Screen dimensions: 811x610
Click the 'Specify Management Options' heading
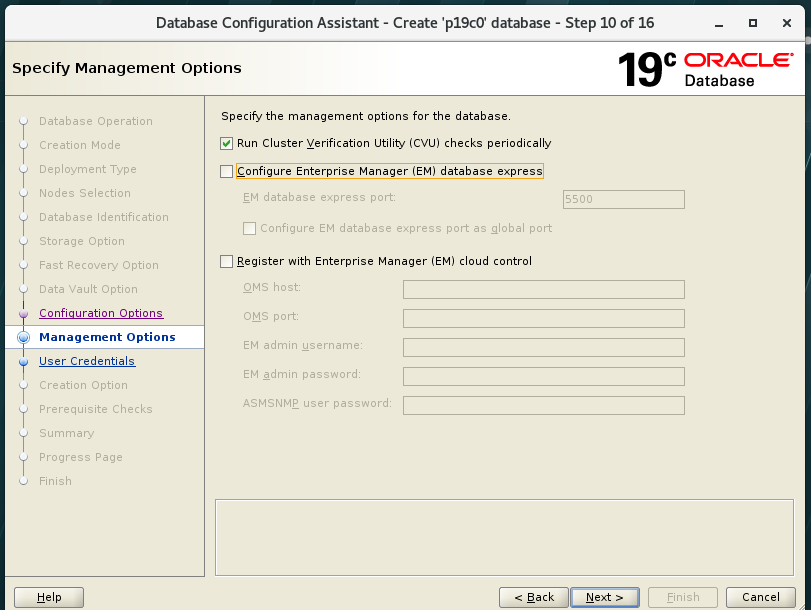(x=127, y=68)
